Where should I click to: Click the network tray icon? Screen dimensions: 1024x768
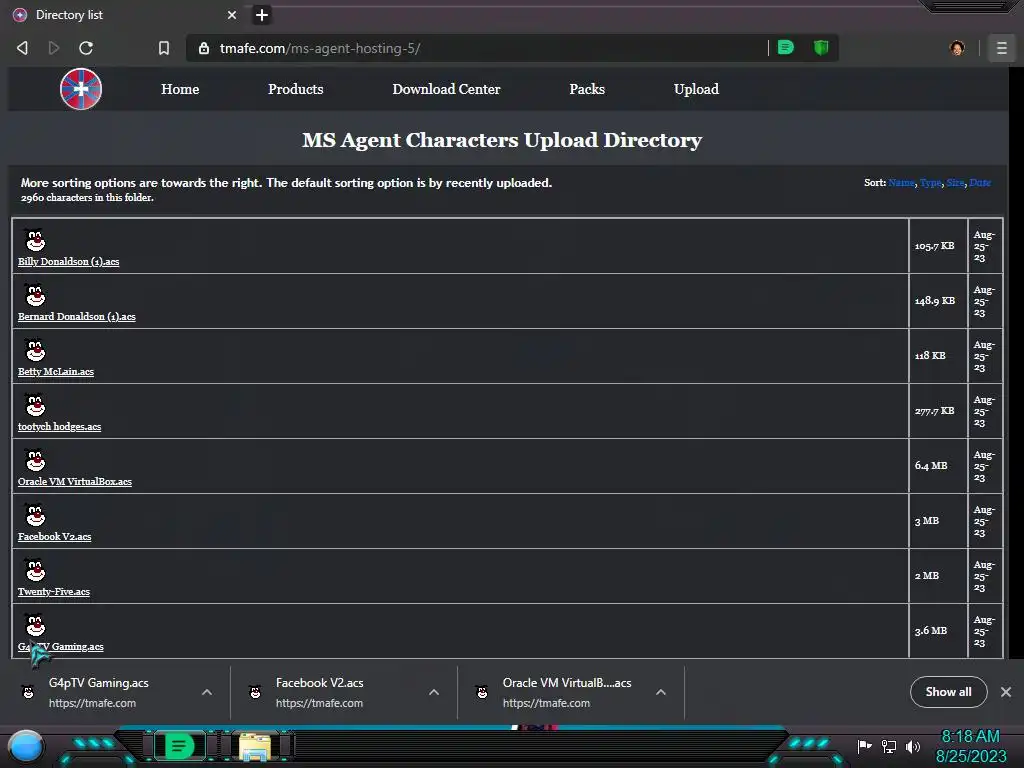click(888, 746)
